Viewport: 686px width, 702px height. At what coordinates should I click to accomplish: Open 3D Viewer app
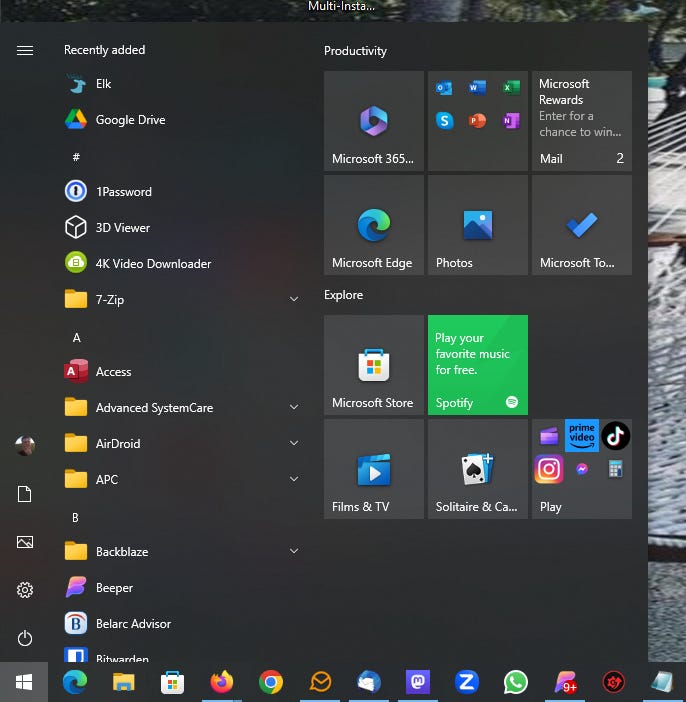click(181, 227)
